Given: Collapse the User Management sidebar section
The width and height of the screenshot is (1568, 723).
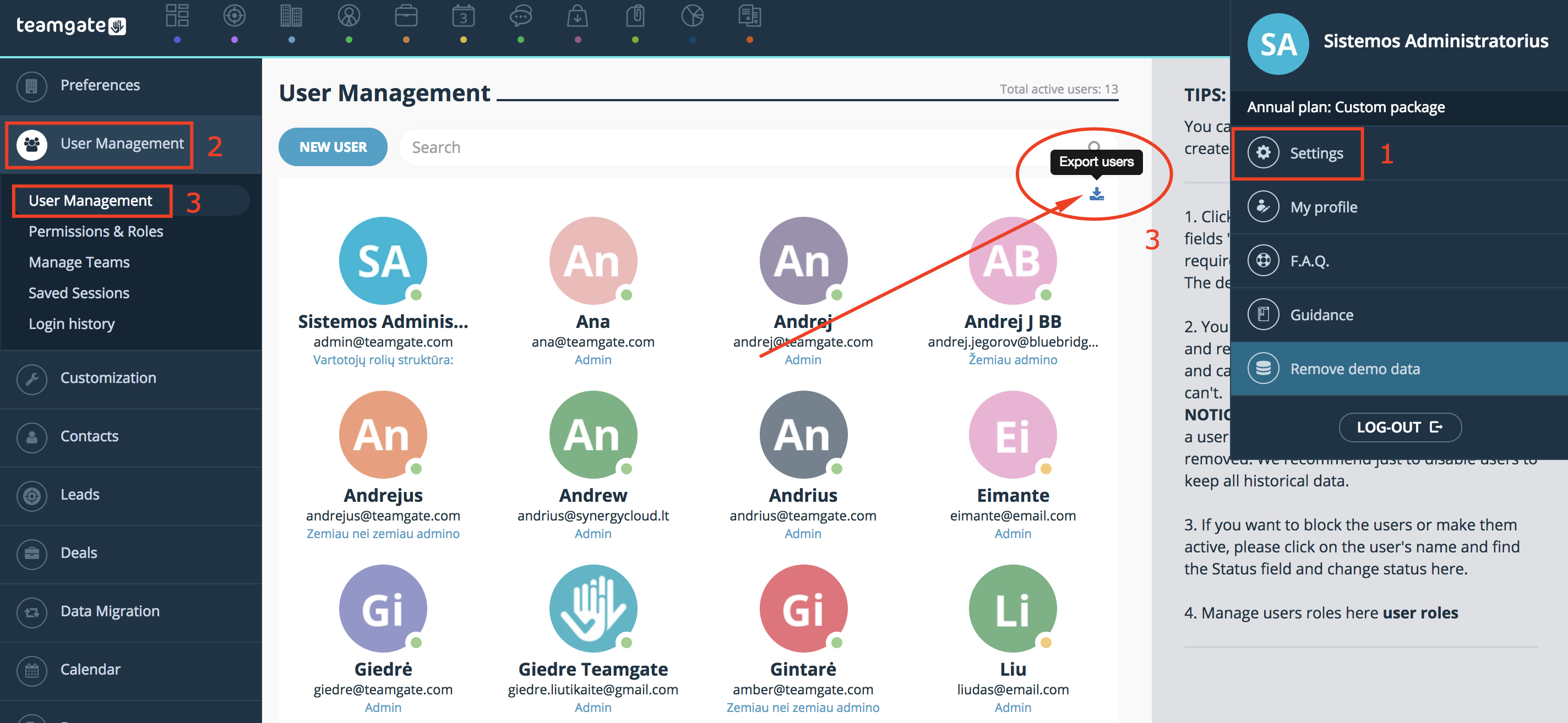Looking at the screenshot, I should (131, 144).
